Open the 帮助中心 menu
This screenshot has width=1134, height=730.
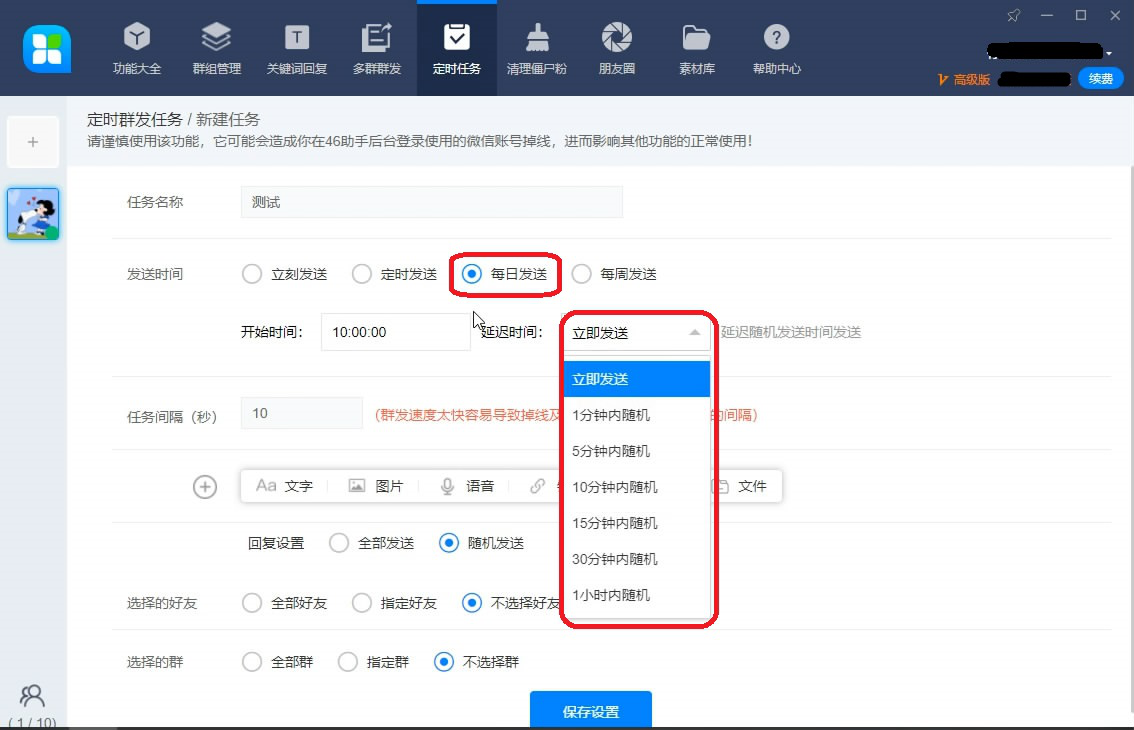click(x=776, y=47)
